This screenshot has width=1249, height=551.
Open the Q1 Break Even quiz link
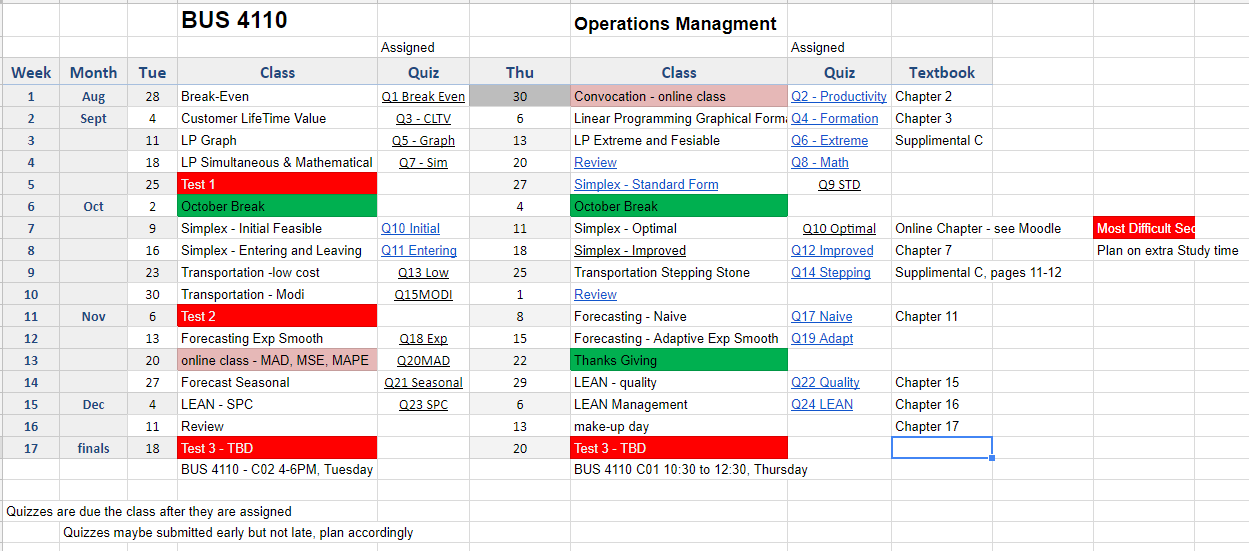[x=423, y=97]
